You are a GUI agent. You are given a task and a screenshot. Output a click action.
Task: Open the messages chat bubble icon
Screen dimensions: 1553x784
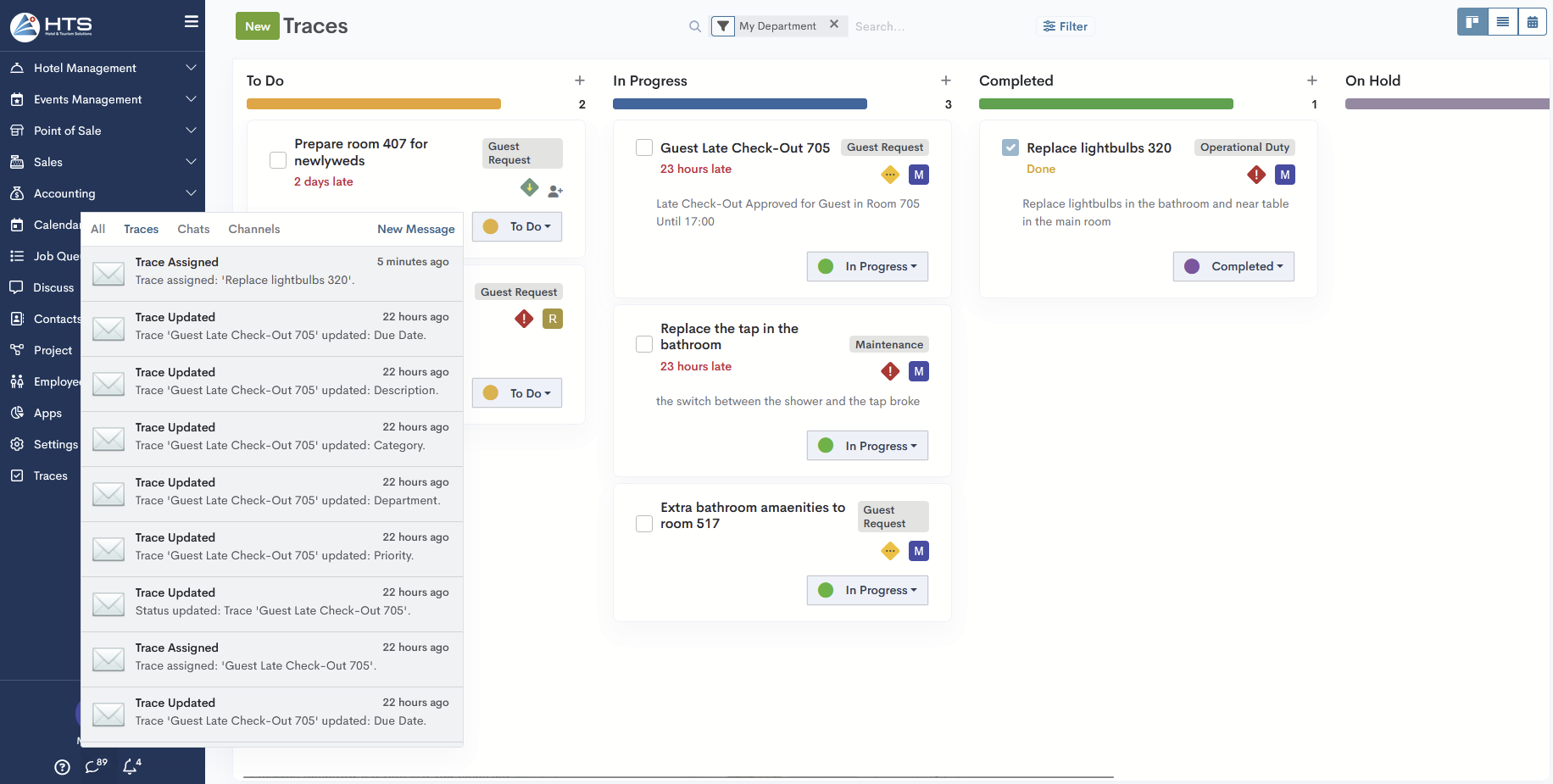pyautogui.click(x=93, y=766)
